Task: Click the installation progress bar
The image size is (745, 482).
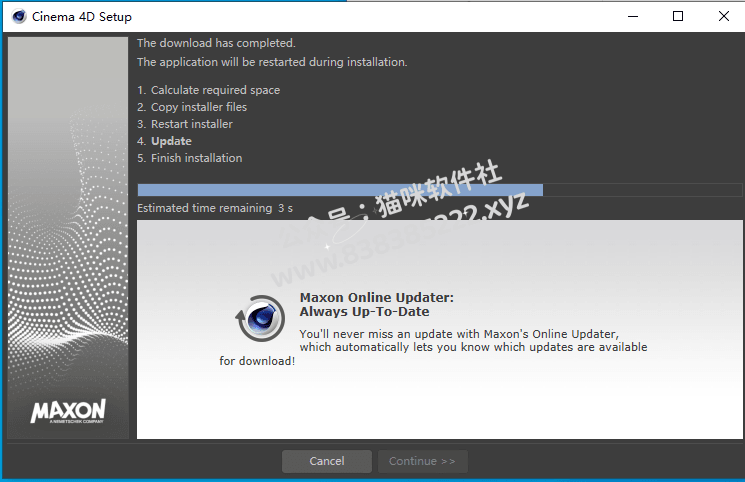Action: coord(439,190)
